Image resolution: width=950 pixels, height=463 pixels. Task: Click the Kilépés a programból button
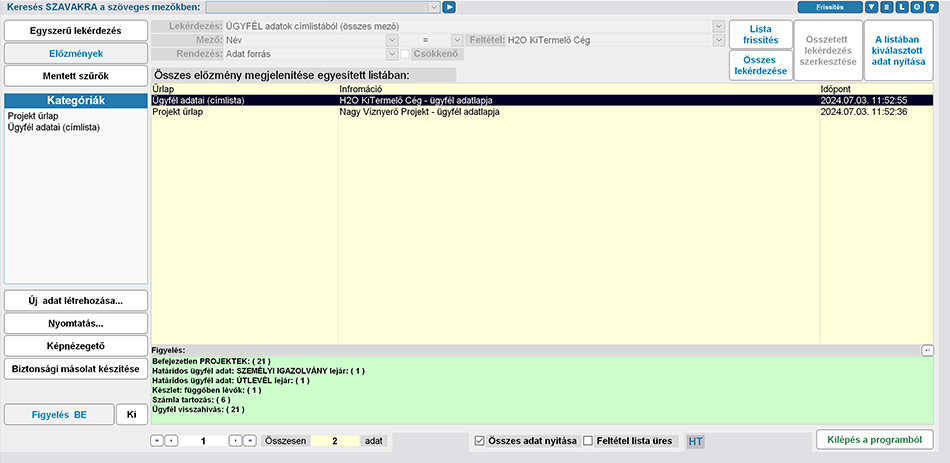(x=875, y=439)
